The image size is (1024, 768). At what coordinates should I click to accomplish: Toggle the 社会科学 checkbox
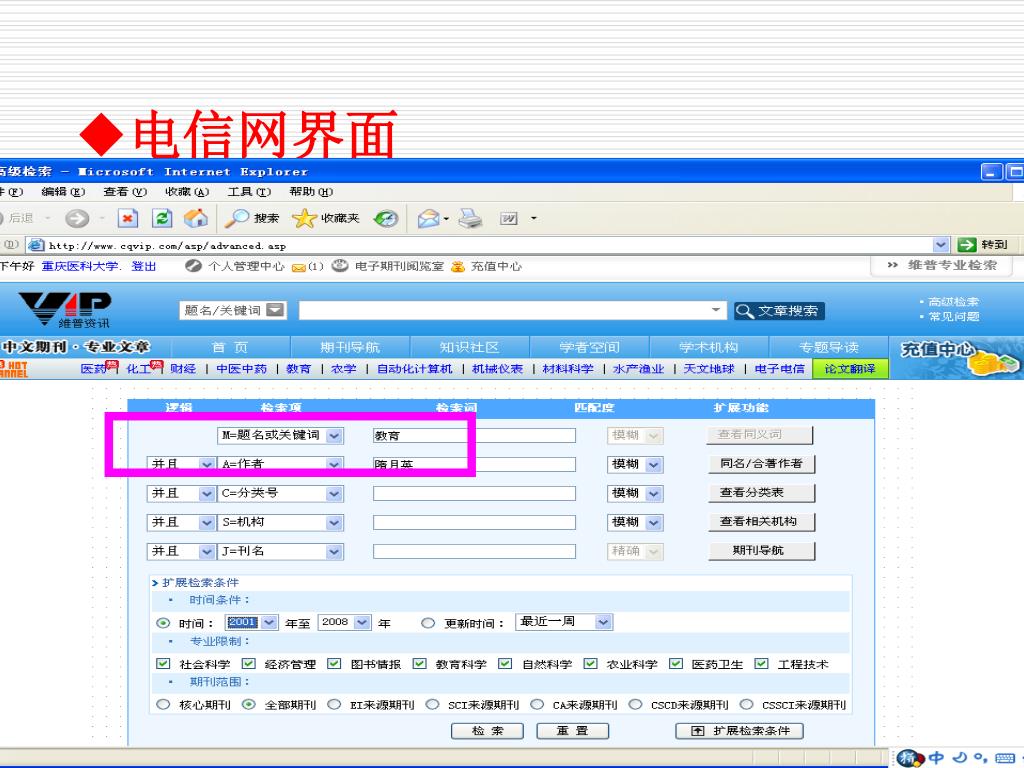(163, 664)
